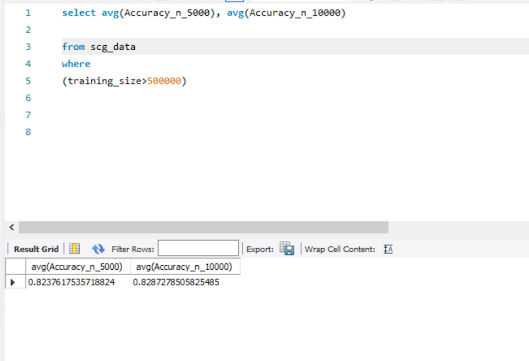Viewport: 529px width, 361px height.
Task: Place cursor on the 'where' keyword
Action: [x=76, y=64]
